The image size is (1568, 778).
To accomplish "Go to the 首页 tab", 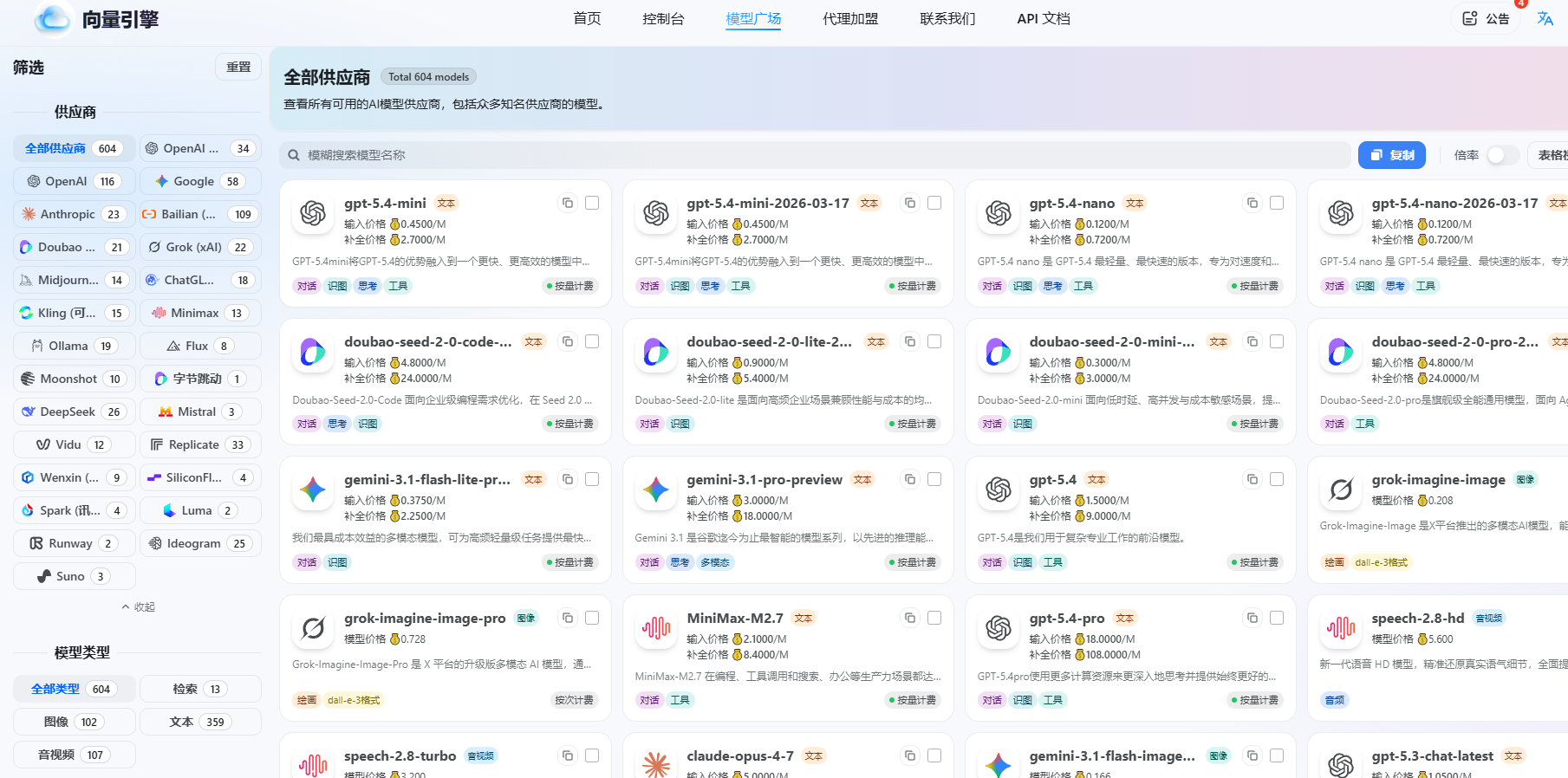I will [x=587, y=18].
